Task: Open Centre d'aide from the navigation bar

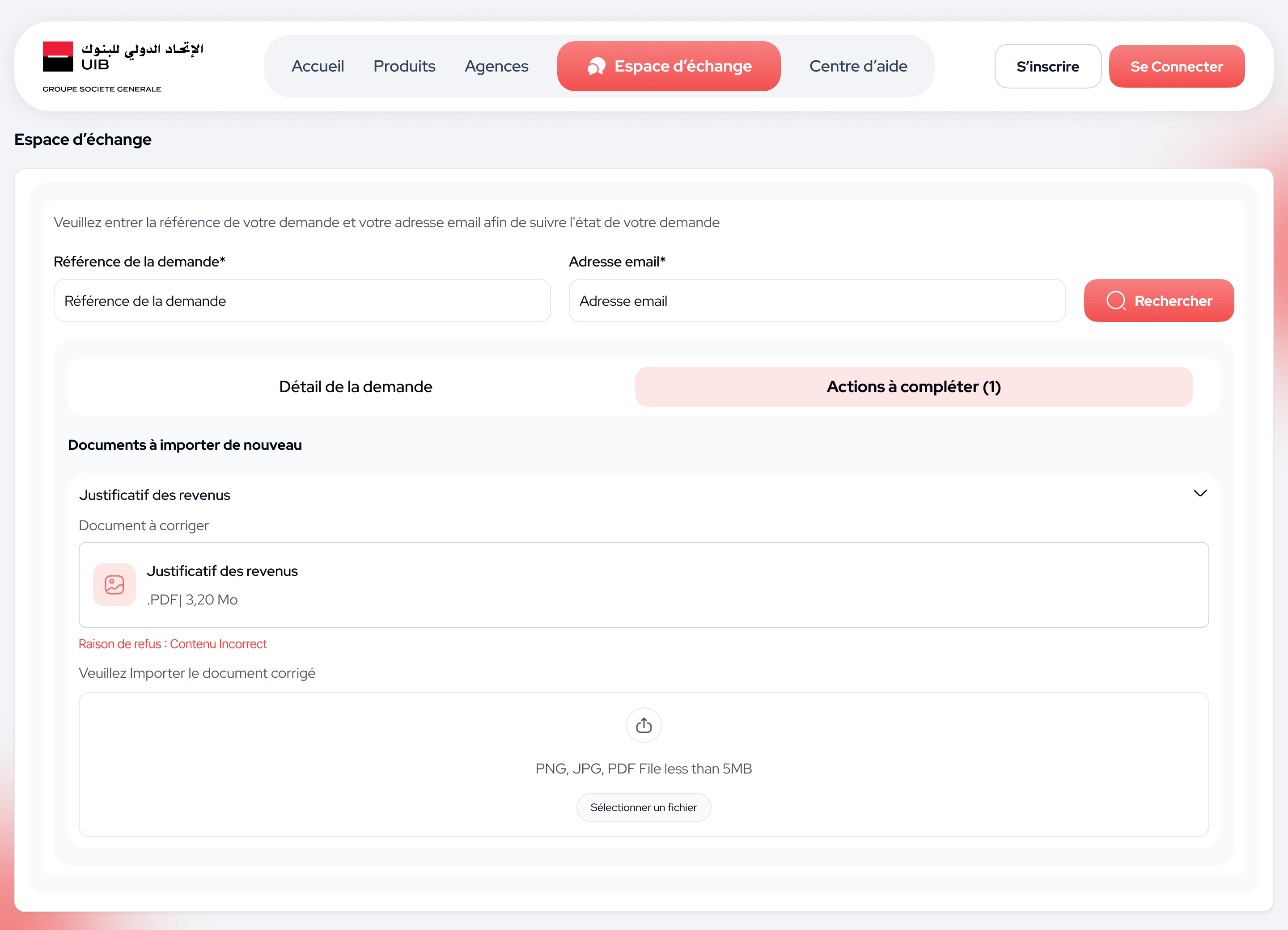Action: (858, 67)
